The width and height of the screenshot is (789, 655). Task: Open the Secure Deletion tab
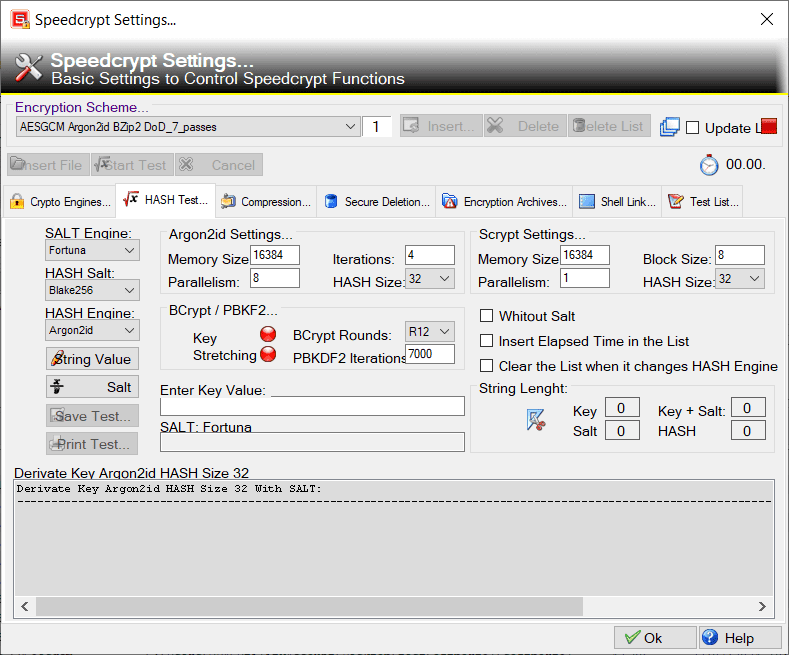point(377,202)
